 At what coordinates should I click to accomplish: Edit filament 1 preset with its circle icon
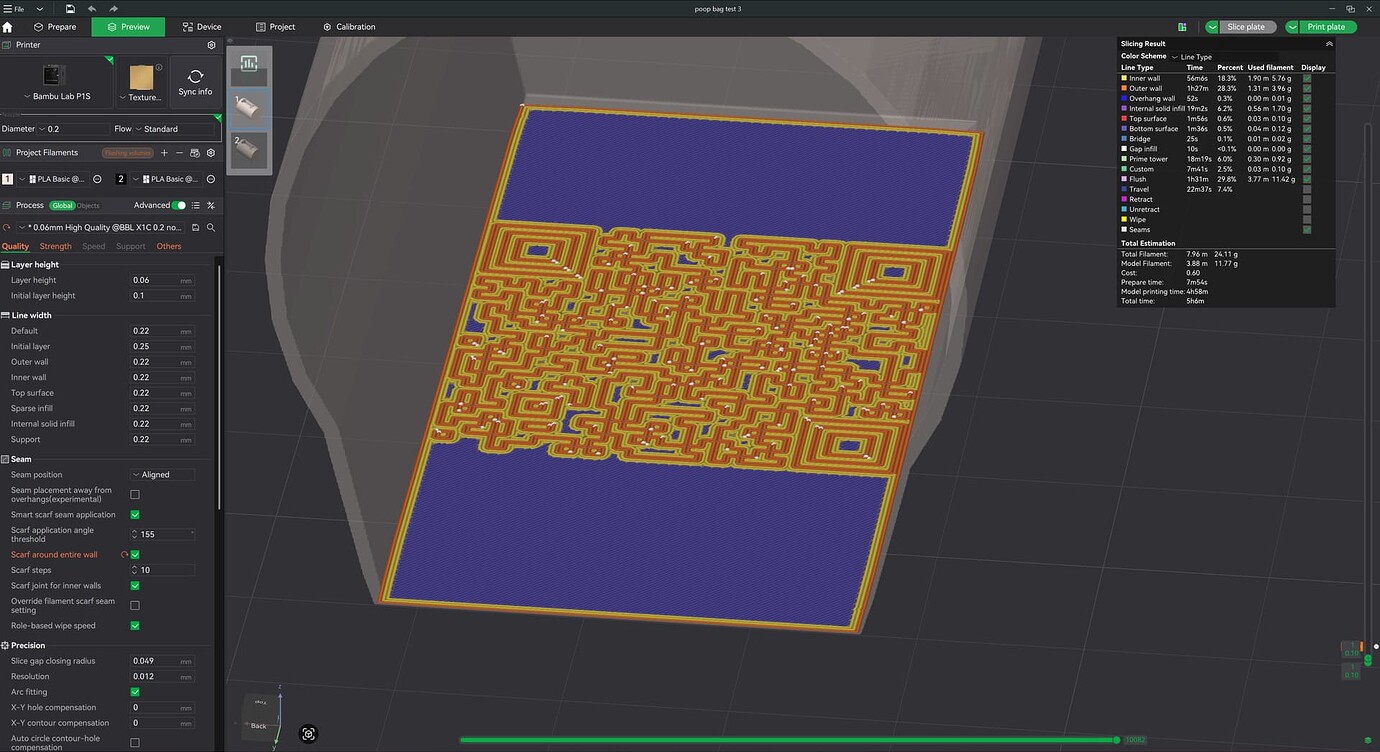[97, 179]
